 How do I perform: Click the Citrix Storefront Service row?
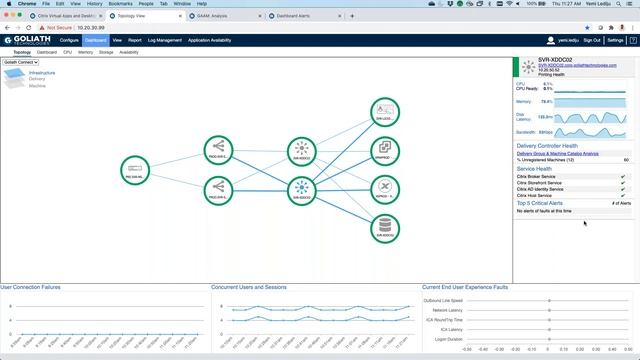pyautogui.click(x=573, y=183)
